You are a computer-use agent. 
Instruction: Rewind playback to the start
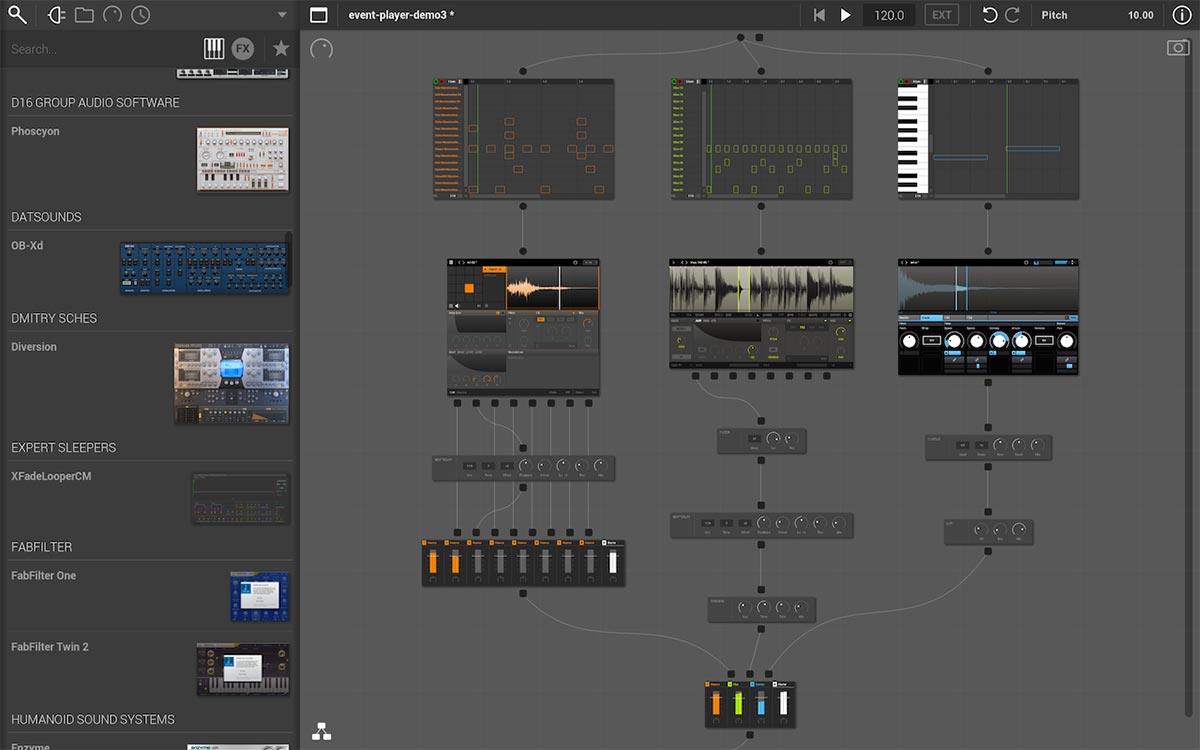(819, 15)
